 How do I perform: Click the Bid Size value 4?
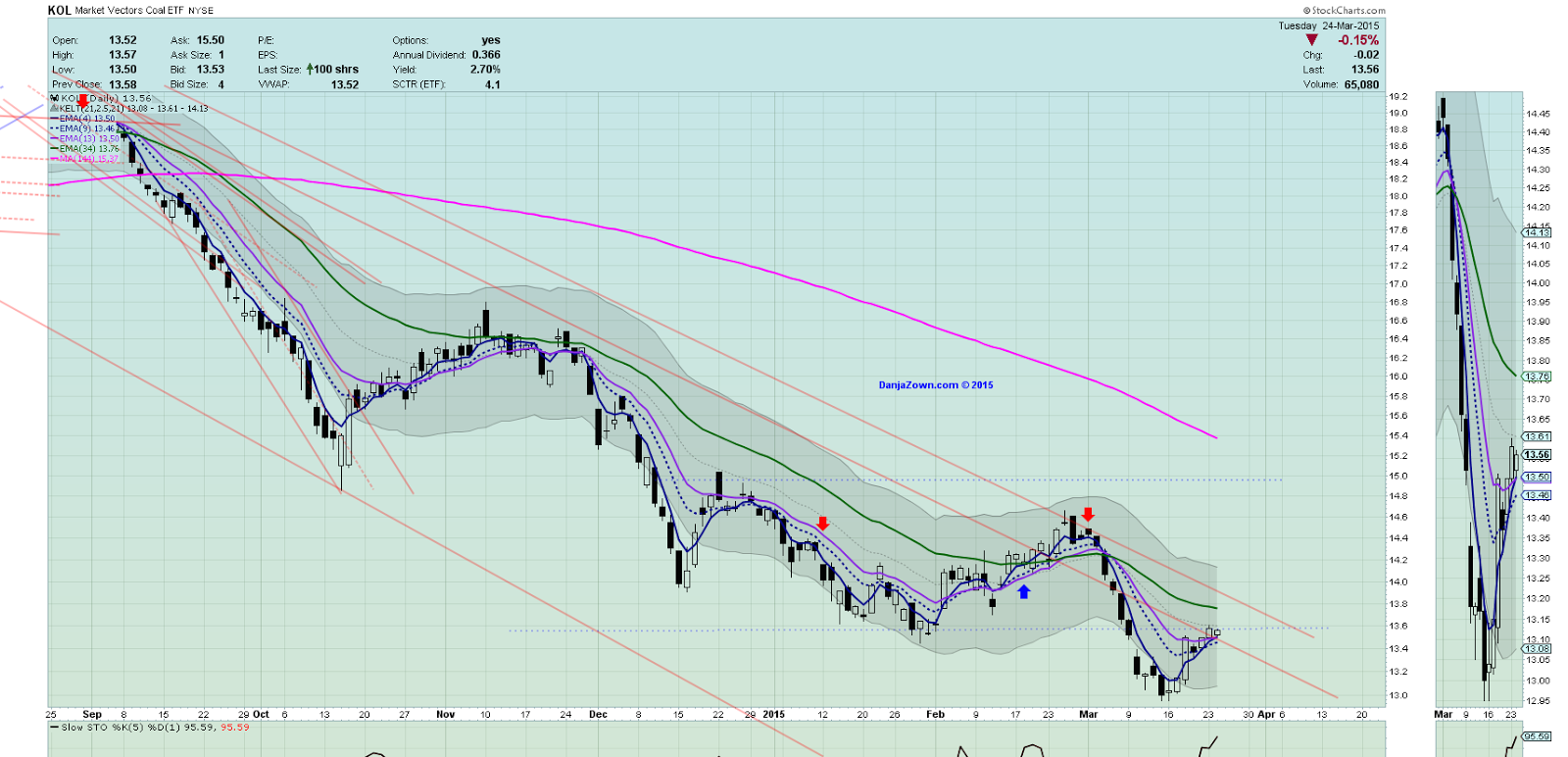(220, 84)
